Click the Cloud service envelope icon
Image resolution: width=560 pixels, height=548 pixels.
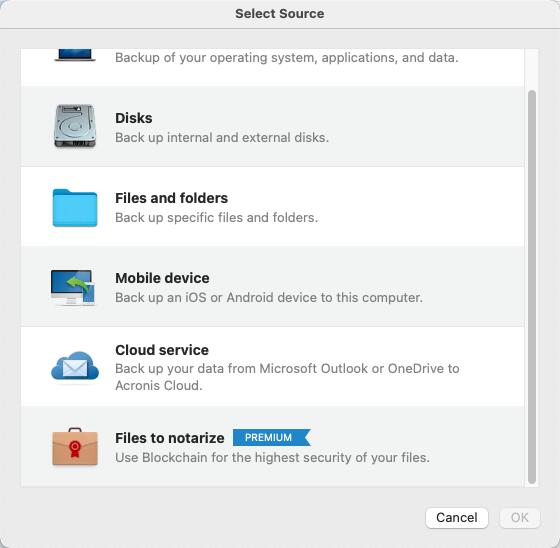[75, 366]
